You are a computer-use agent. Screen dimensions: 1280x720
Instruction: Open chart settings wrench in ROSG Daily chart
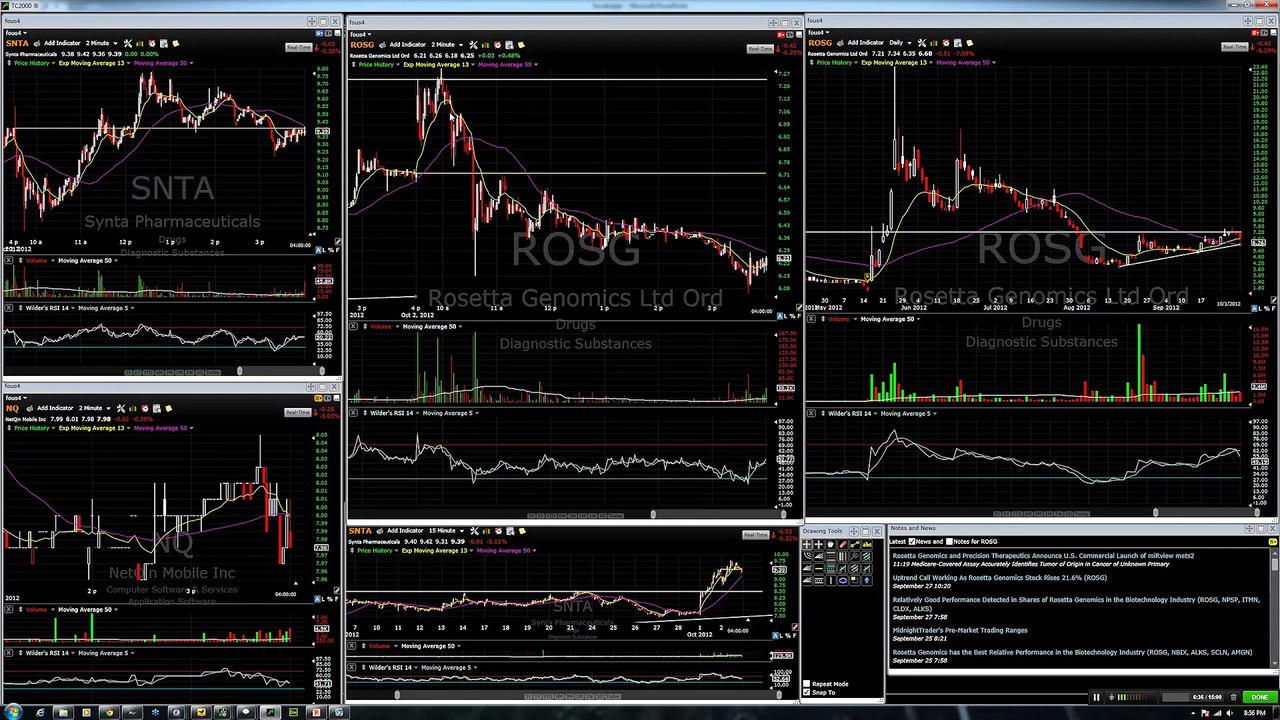pos(921,42)
